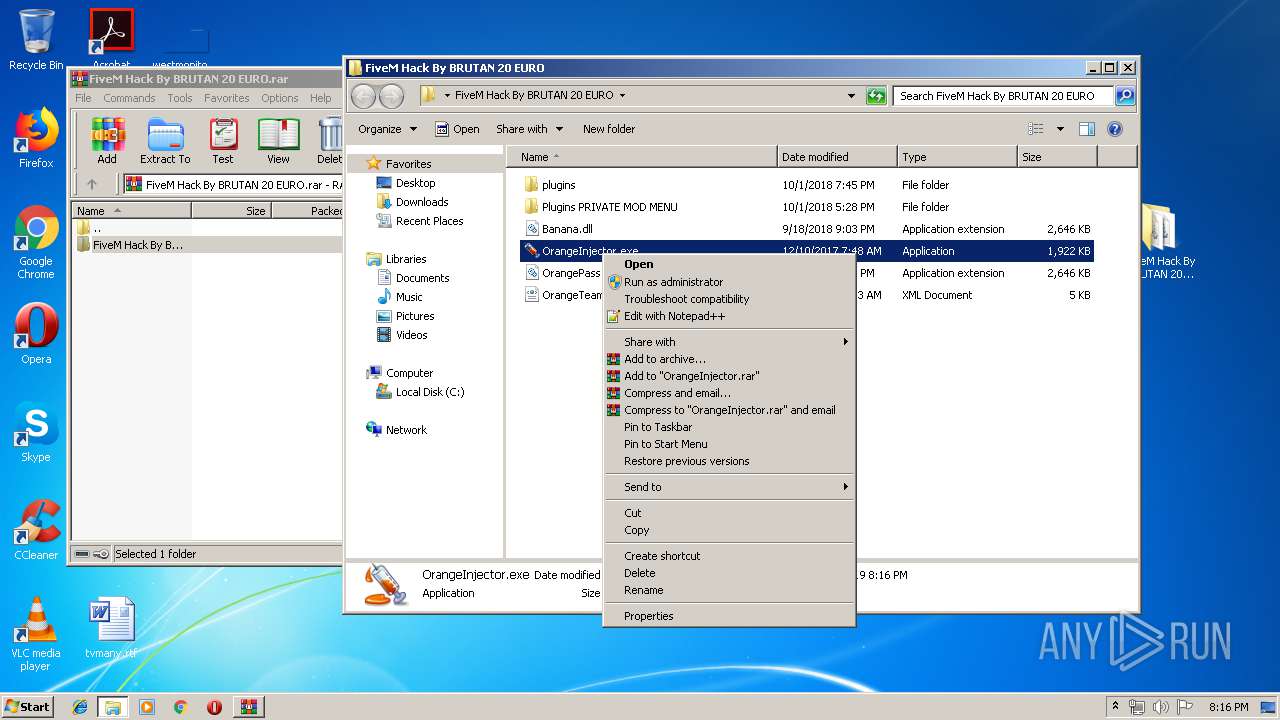Click the Start button
Screen dimensions: 1280x720
[28, 707]
